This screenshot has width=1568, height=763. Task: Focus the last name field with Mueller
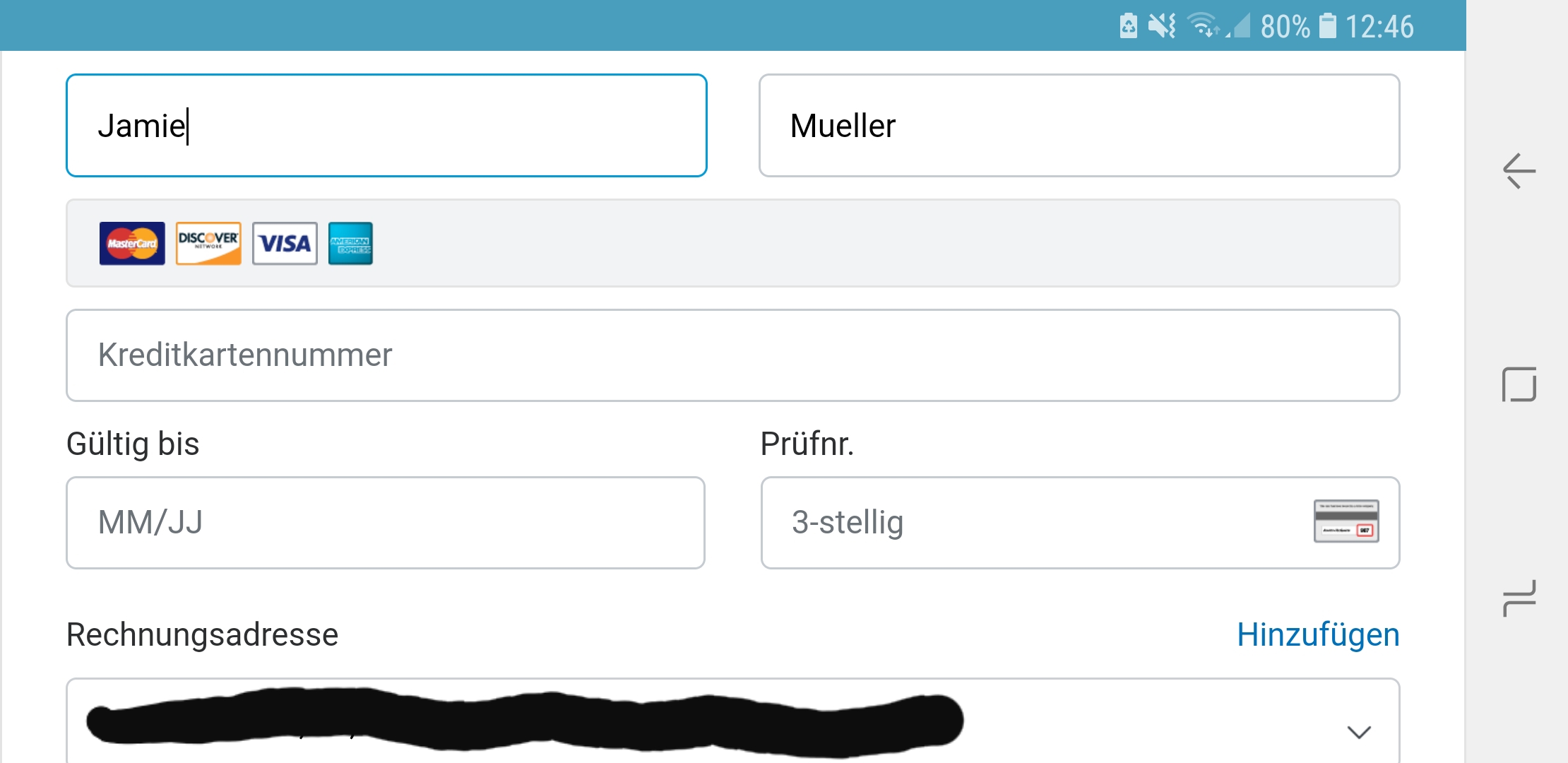(1079, 126)
